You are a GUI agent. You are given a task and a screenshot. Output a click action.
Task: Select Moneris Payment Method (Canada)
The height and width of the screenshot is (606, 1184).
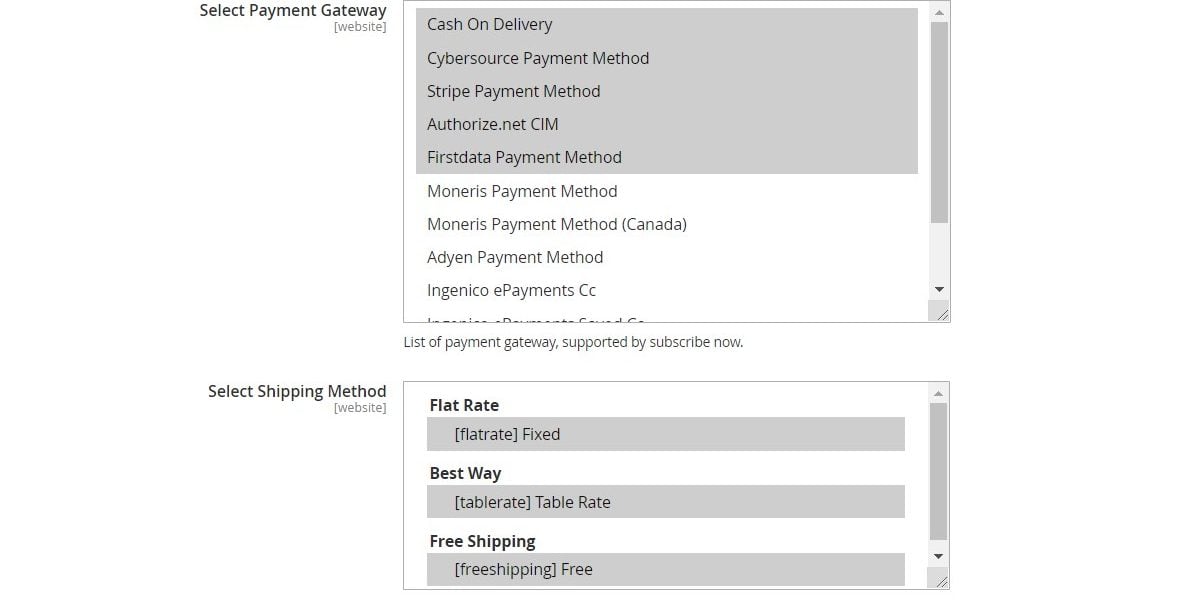(x=667, y=224)
